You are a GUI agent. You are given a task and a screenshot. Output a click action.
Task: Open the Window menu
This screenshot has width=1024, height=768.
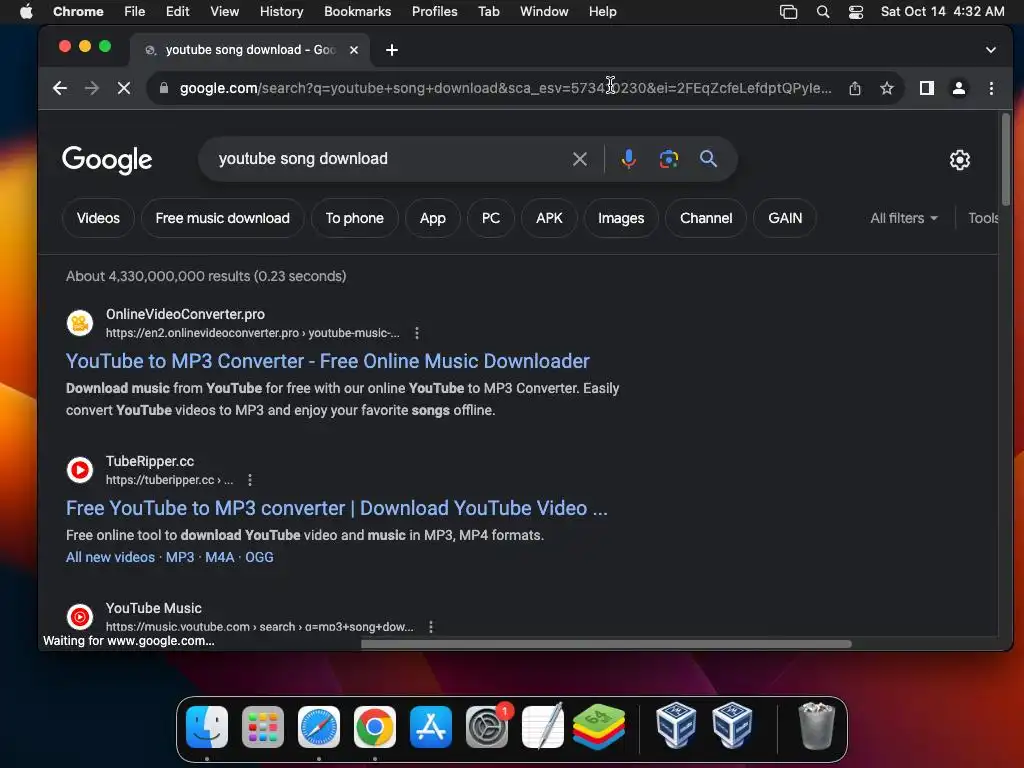[x=544, y=12]
